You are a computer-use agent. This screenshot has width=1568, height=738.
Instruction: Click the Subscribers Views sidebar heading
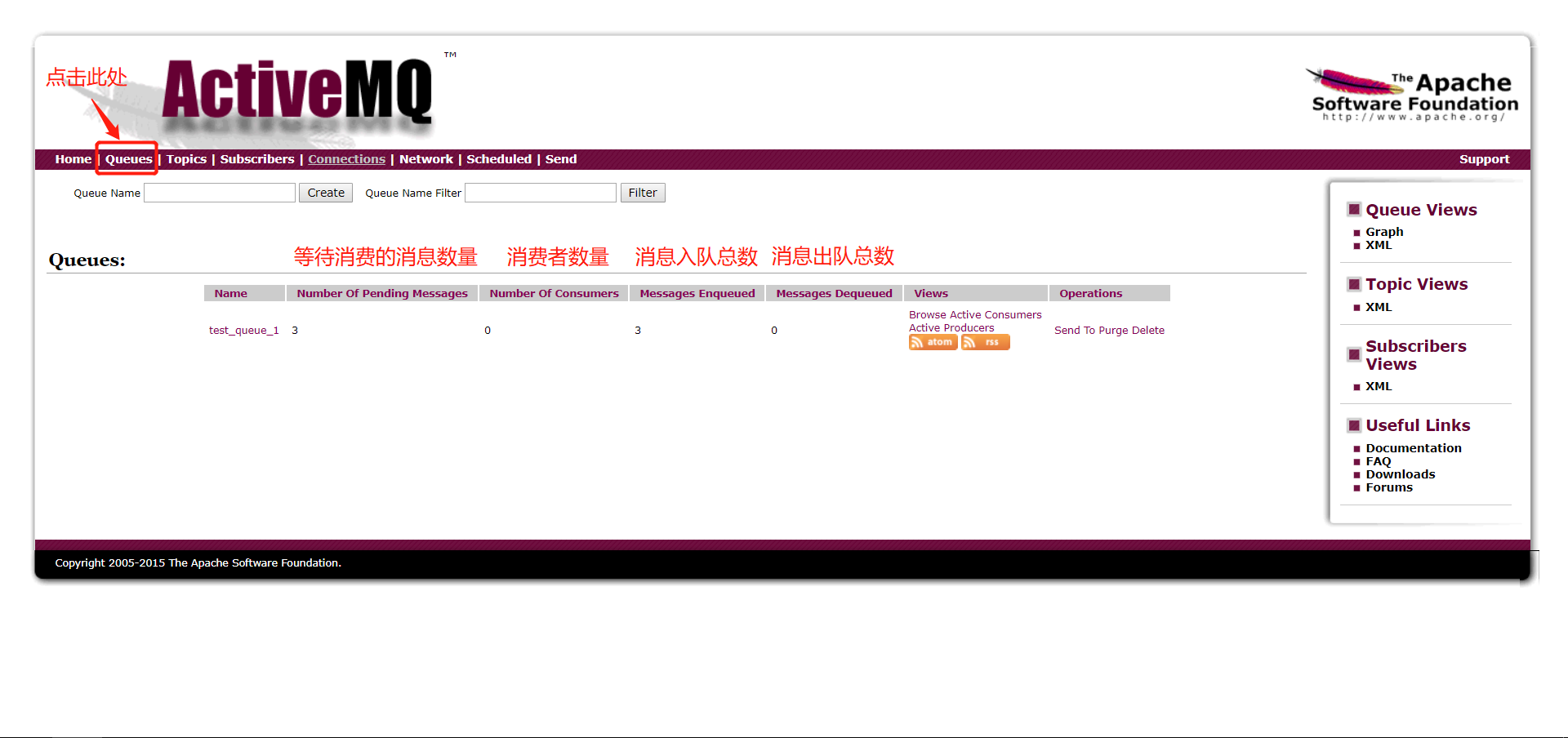[x=1416, y=355]
